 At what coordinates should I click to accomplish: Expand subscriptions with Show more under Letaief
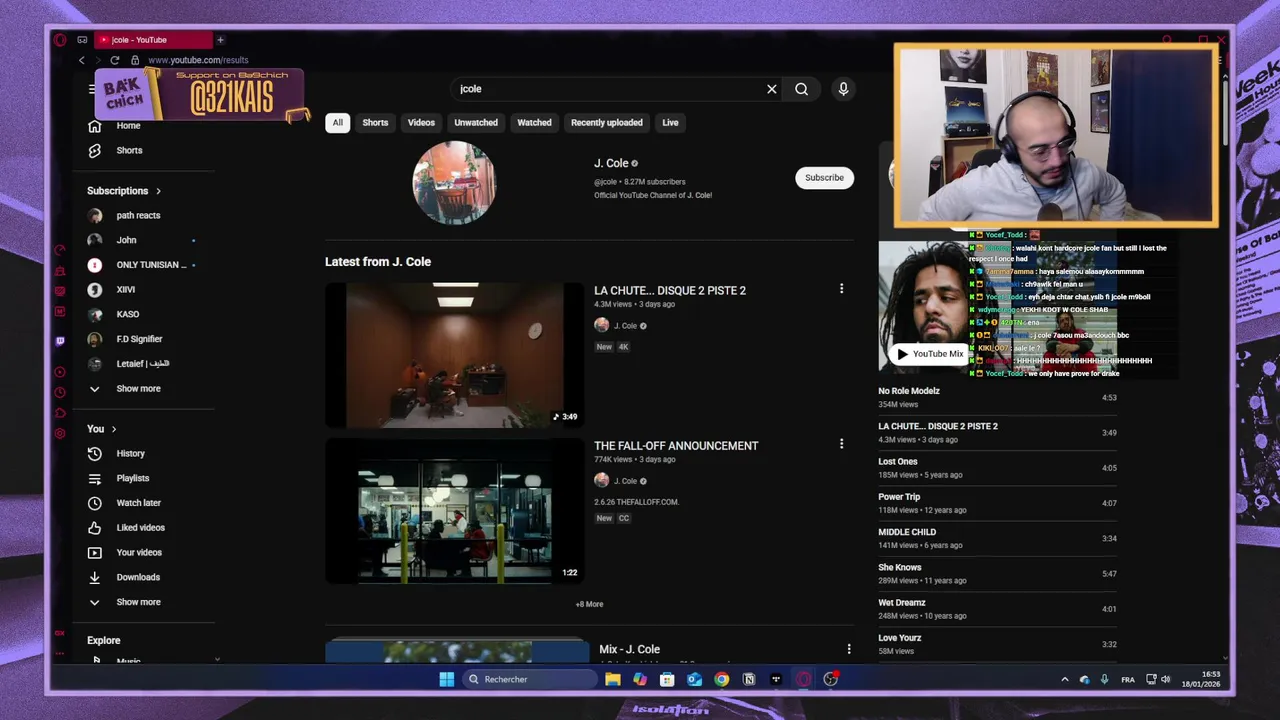point(138,389)
